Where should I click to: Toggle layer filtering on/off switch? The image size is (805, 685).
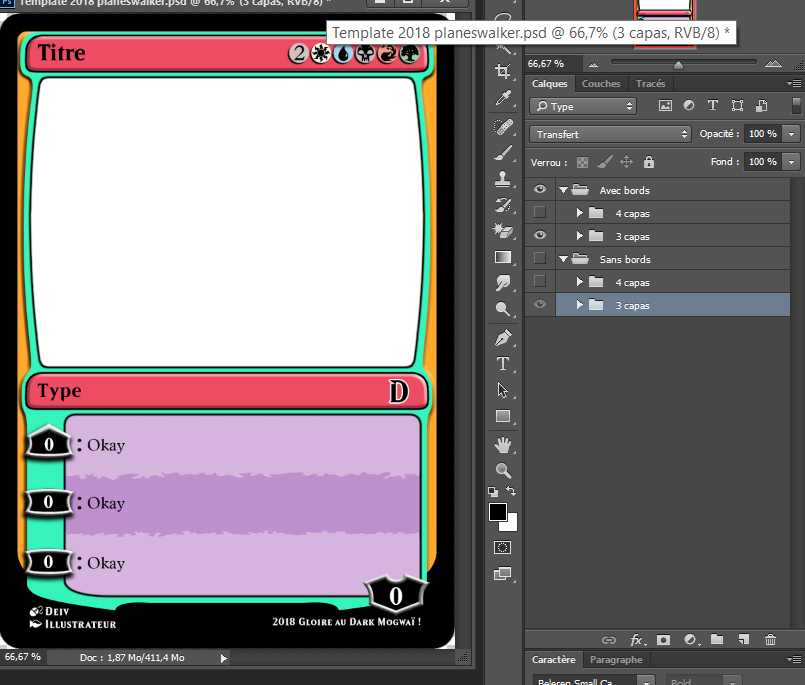tap(796, 106)
